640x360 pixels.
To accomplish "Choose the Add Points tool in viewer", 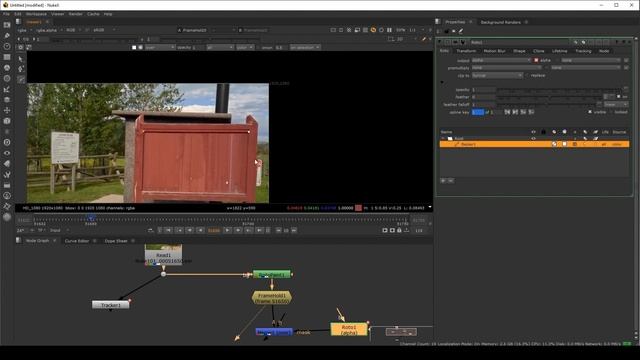I will point(21,69).
